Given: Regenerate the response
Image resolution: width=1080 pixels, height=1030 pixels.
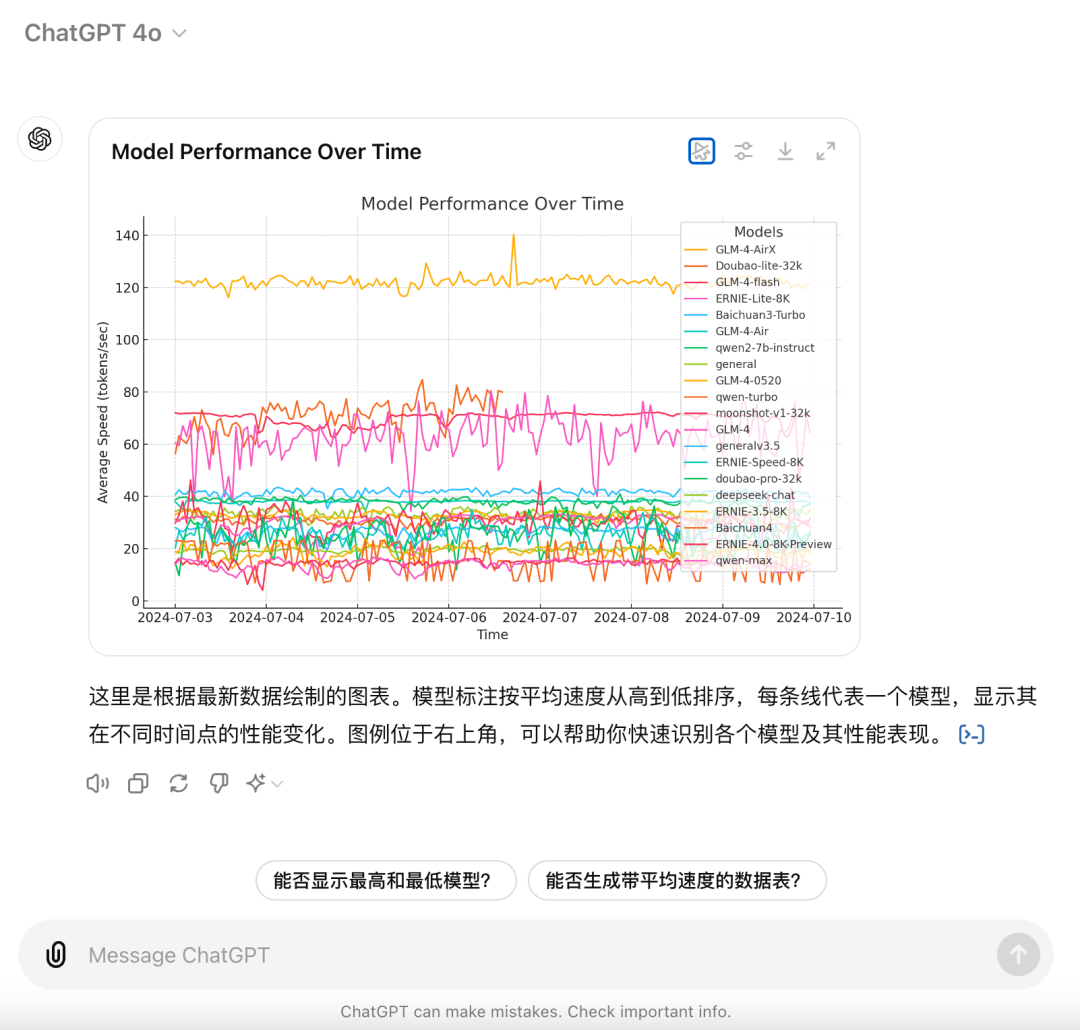Looking at the screenshot, I should (x=179, y=784).
